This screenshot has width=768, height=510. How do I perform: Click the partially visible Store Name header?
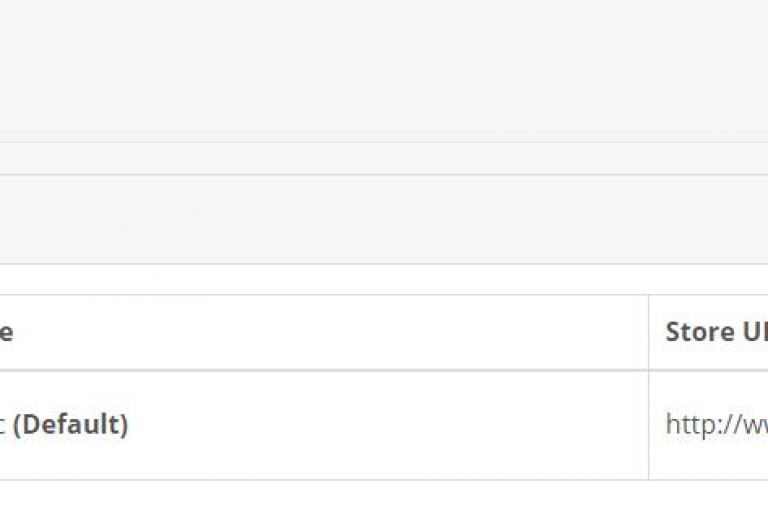tap(6, 333)
